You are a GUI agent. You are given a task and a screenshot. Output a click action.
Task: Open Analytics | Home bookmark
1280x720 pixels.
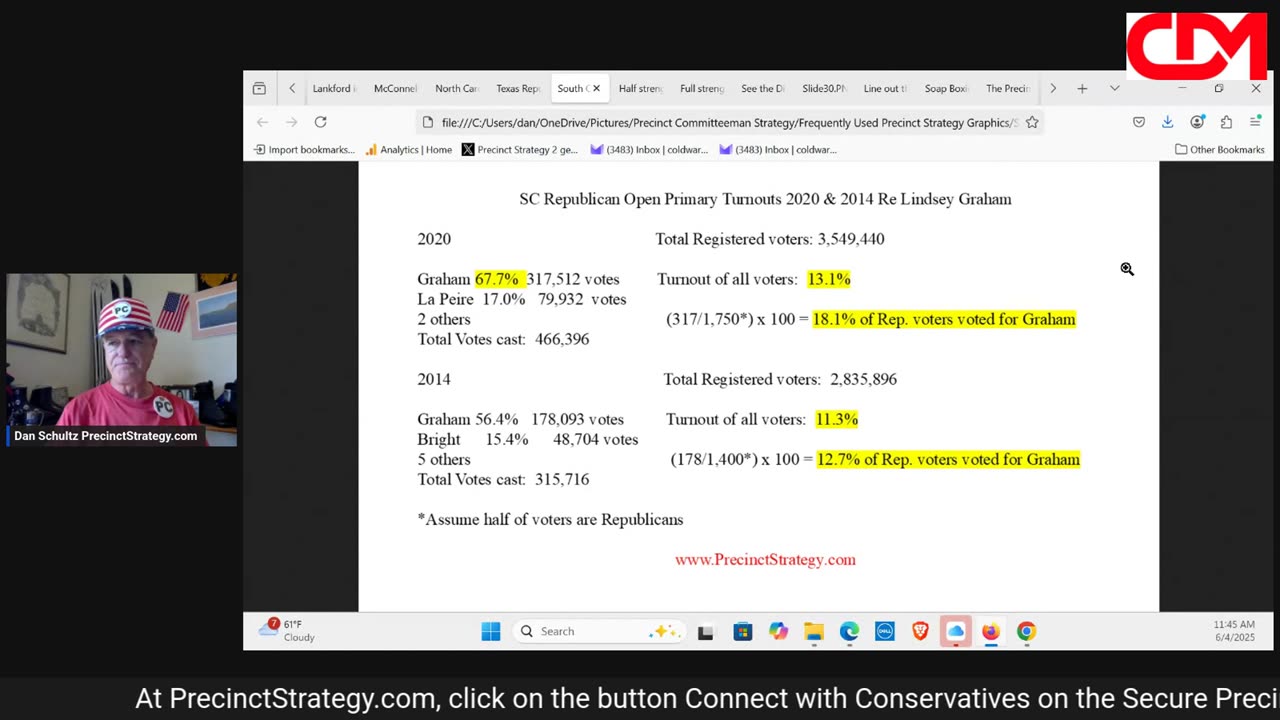point(408,150)
